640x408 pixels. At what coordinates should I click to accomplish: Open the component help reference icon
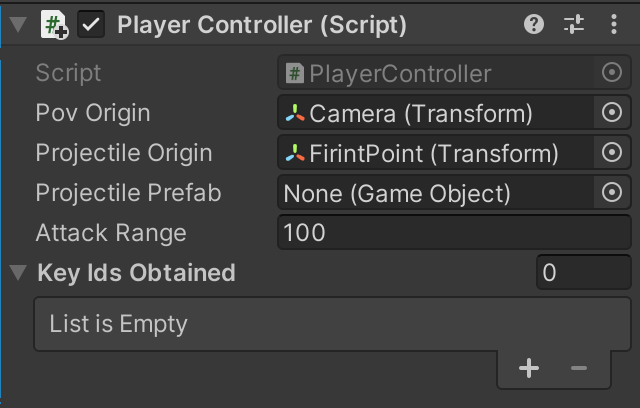coord(534,26)
